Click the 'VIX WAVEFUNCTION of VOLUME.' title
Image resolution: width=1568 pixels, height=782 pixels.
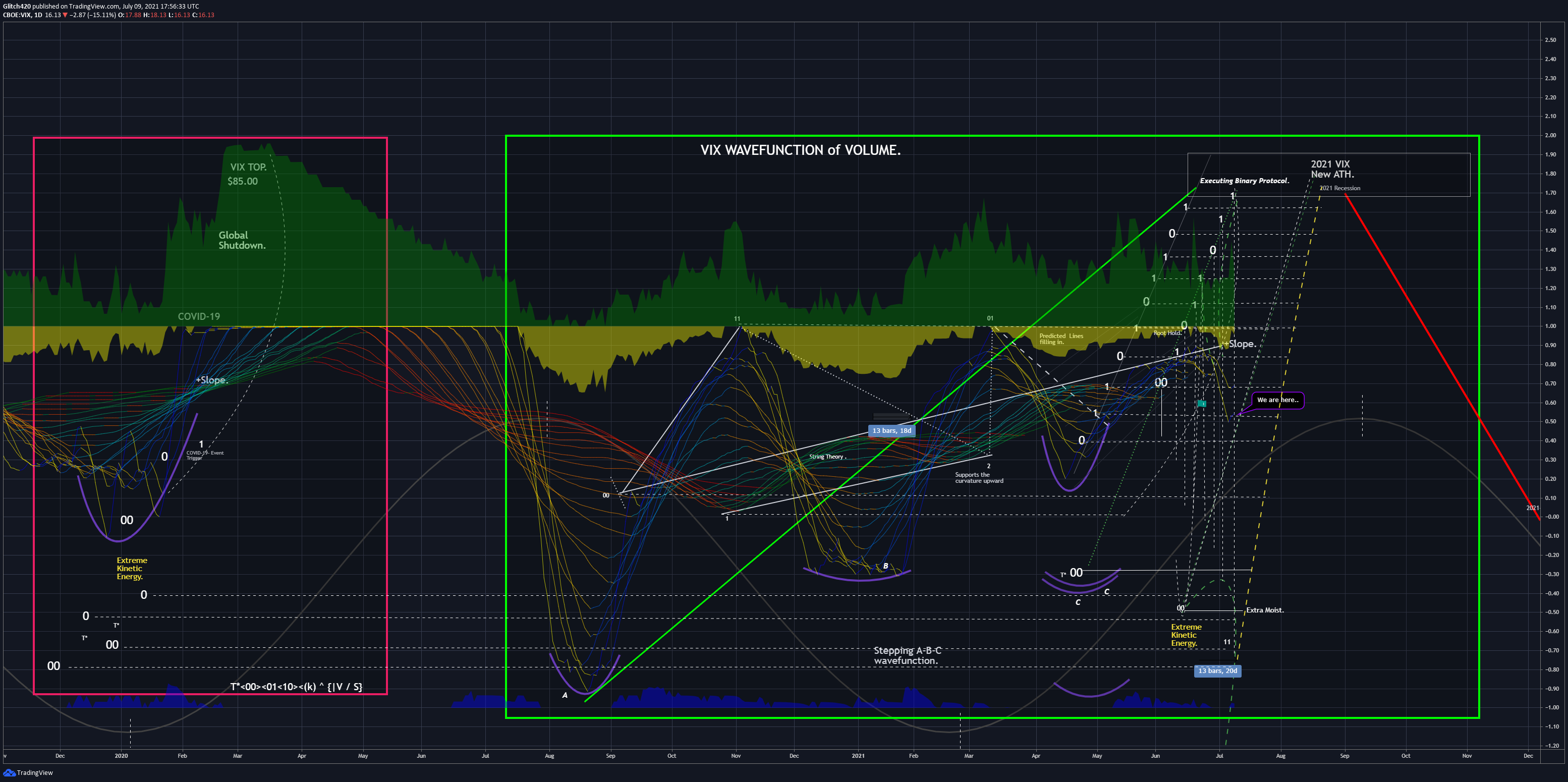(x=800, y=150)
